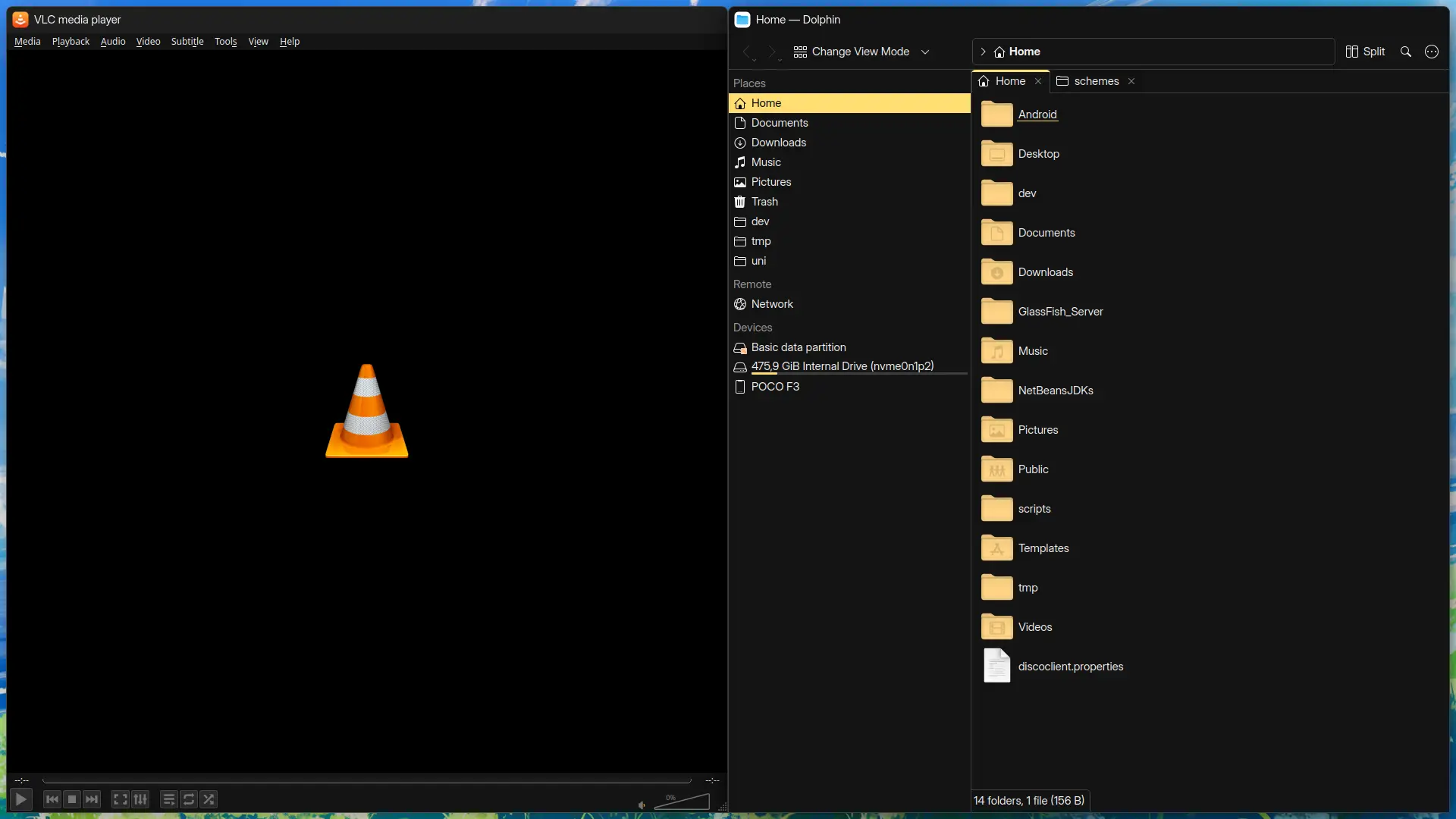Toggle the VLC playlist view
This screenshot has width=1456, height=819.
point(168,799)
